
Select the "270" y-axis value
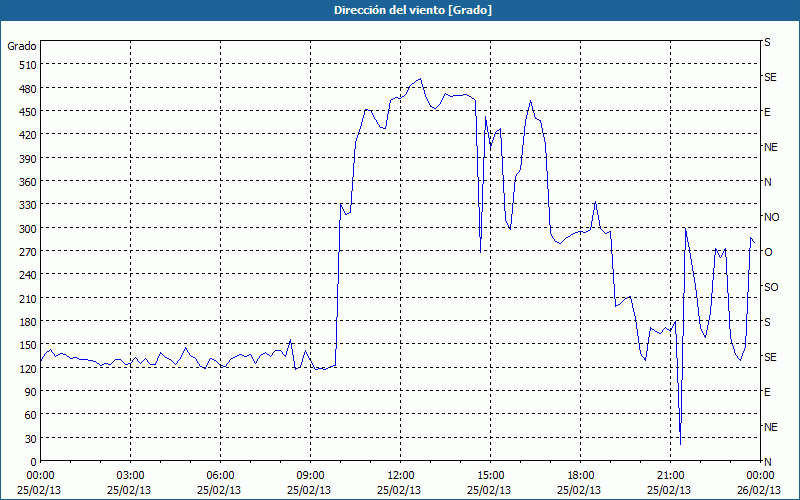click(x=28, y=252)
